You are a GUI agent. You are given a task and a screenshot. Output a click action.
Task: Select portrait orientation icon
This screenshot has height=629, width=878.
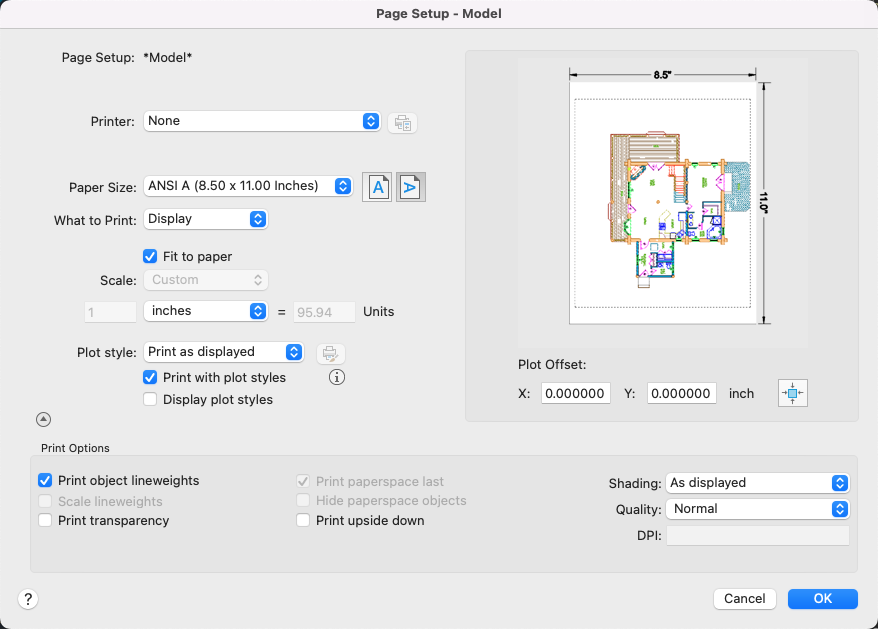377,187
